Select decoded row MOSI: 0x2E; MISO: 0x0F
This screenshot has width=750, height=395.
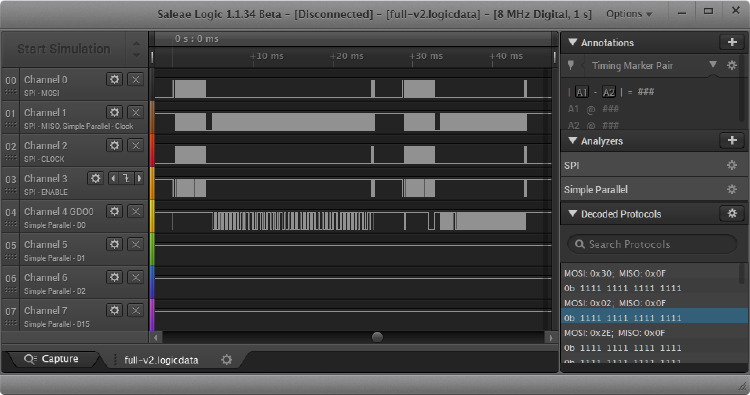(614, 333)
